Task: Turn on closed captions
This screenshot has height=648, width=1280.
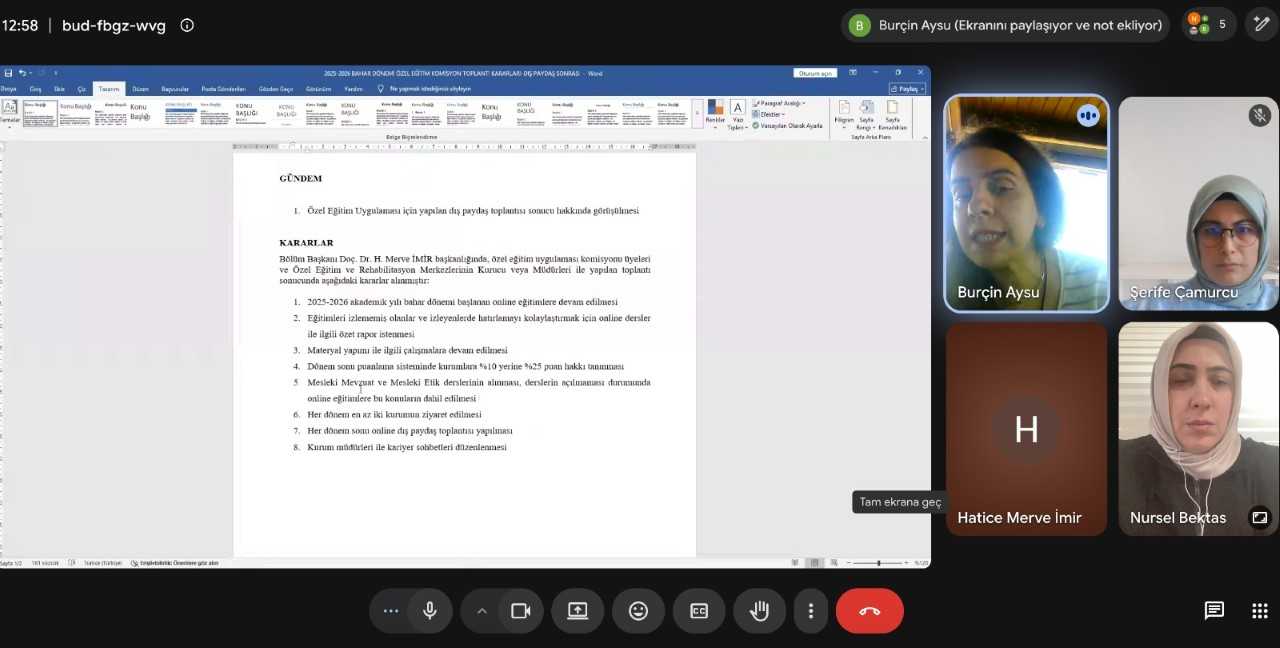Action: 699,611
